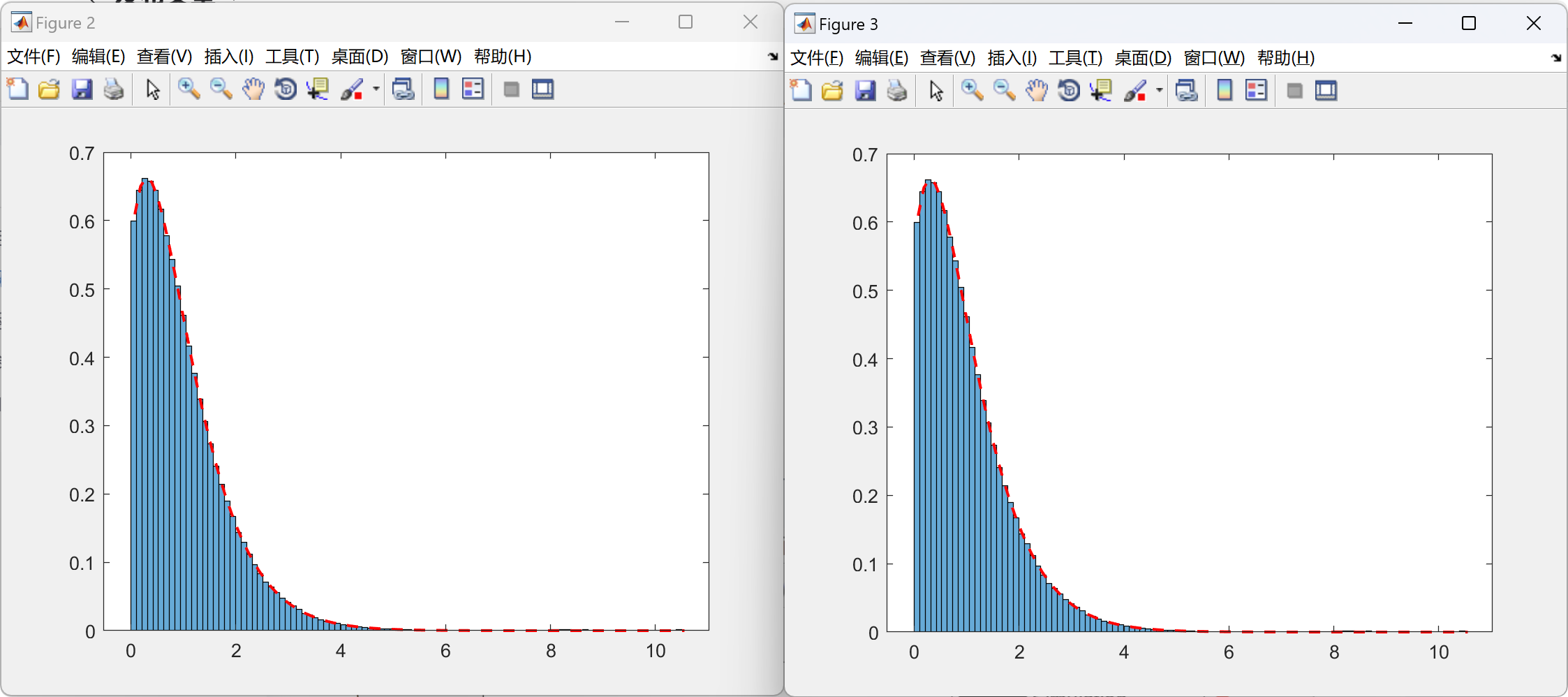1568x697 pixels.
Task: Enable Rotate 3D tool in Figure 2
Action: [x=286, y=89]
